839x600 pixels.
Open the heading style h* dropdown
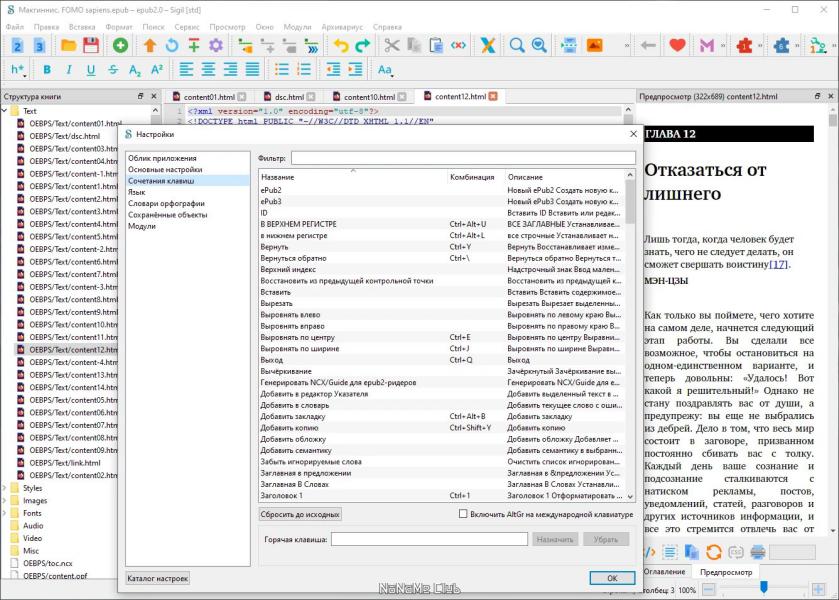coord(18,70)
